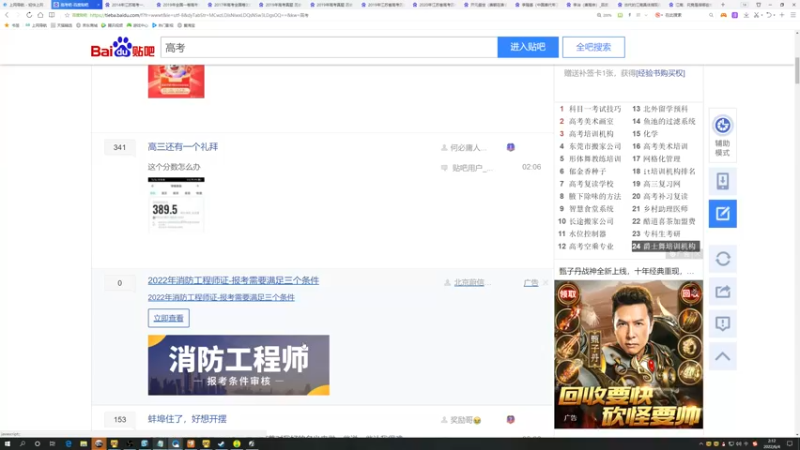This screenshot has height=450, width=800.
Task: Click hot search item 科目一考试技巧
Action: click(x=595, y=109)
